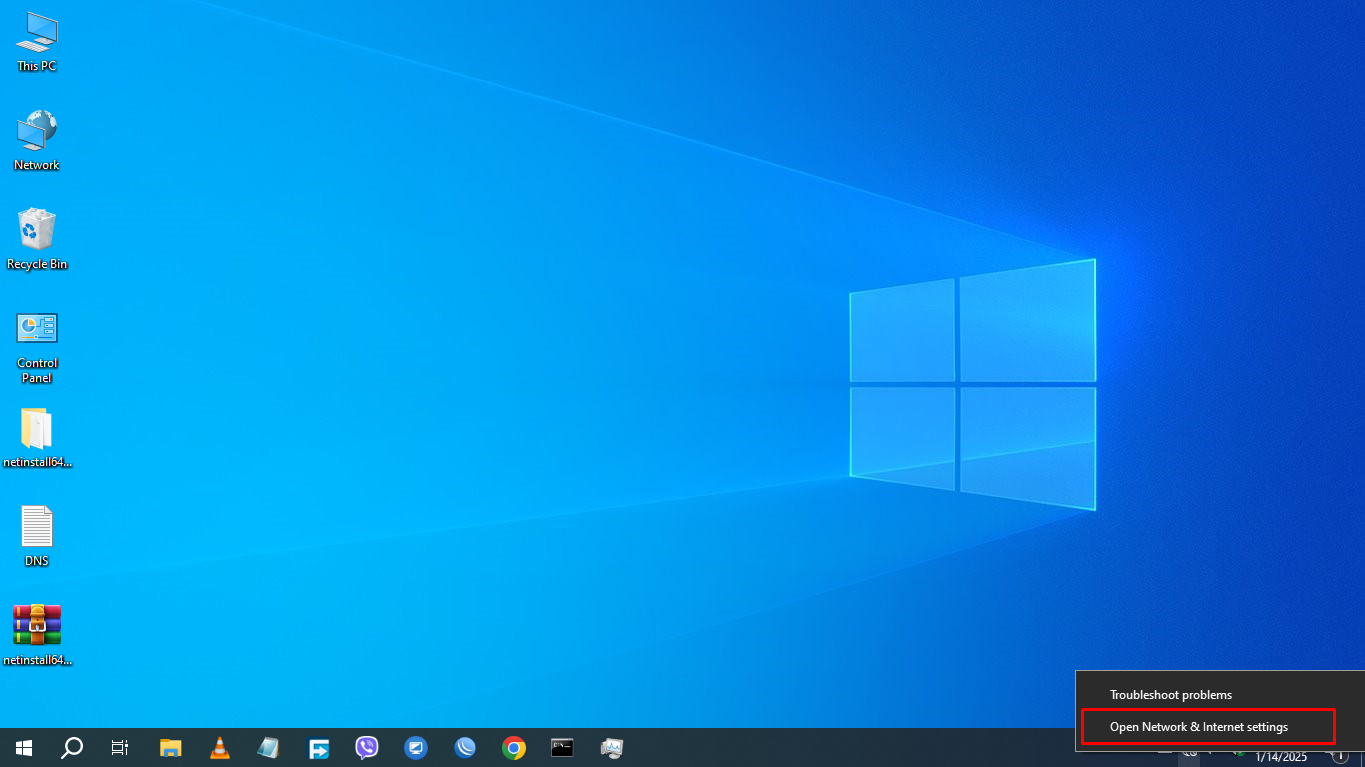The width and height of the screenshot is (1365, 767).
Task: Launch File Explorer from the taskbar
Action: 171,748
